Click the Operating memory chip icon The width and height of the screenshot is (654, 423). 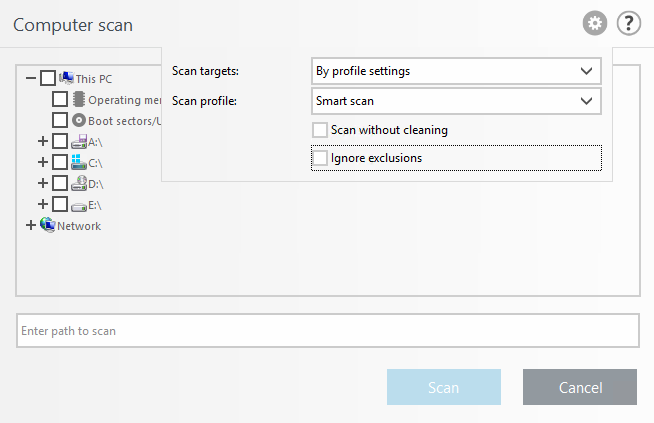tap(79, 100)
